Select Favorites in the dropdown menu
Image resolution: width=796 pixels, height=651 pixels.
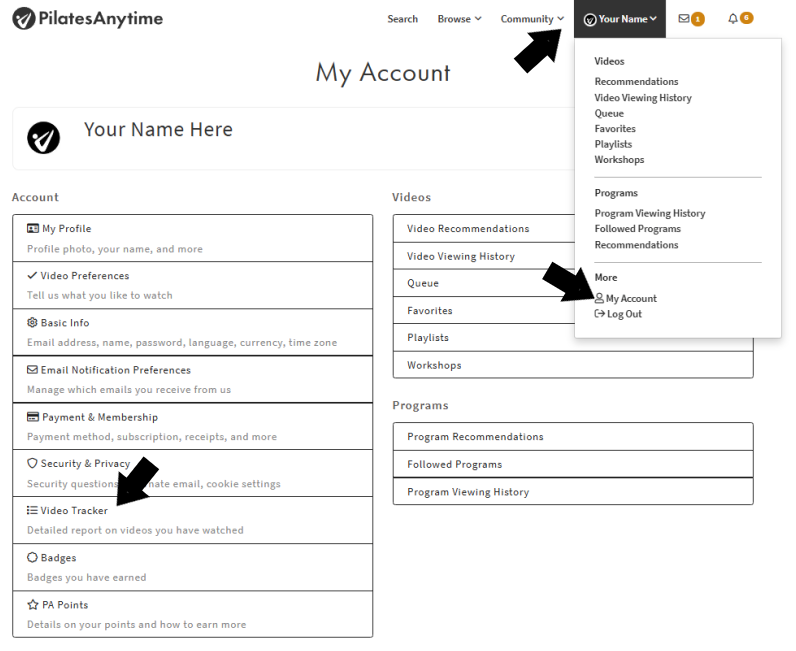click(x=615, y=128)
